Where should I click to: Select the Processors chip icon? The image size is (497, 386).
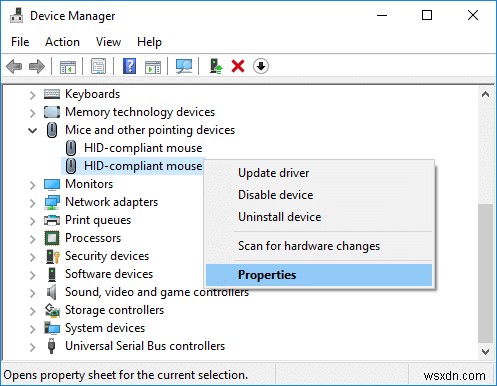tap(52, 238)
